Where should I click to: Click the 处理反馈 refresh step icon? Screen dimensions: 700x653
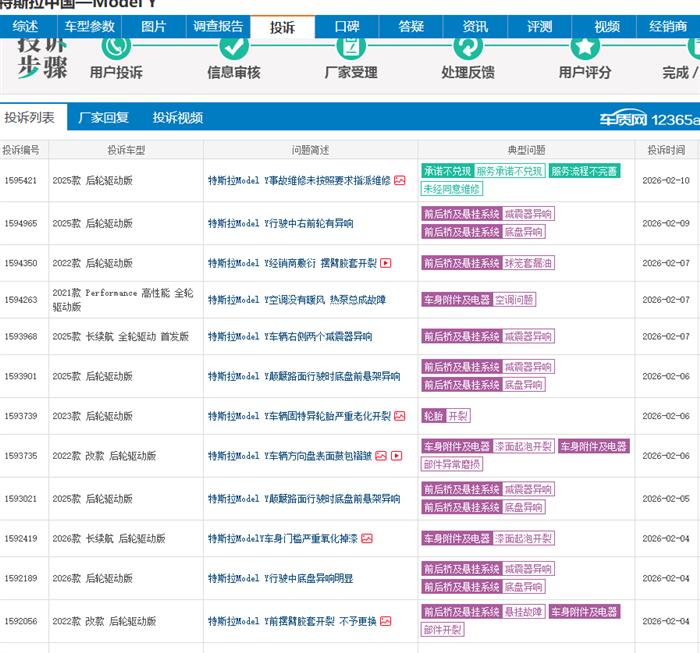(468, 45)
